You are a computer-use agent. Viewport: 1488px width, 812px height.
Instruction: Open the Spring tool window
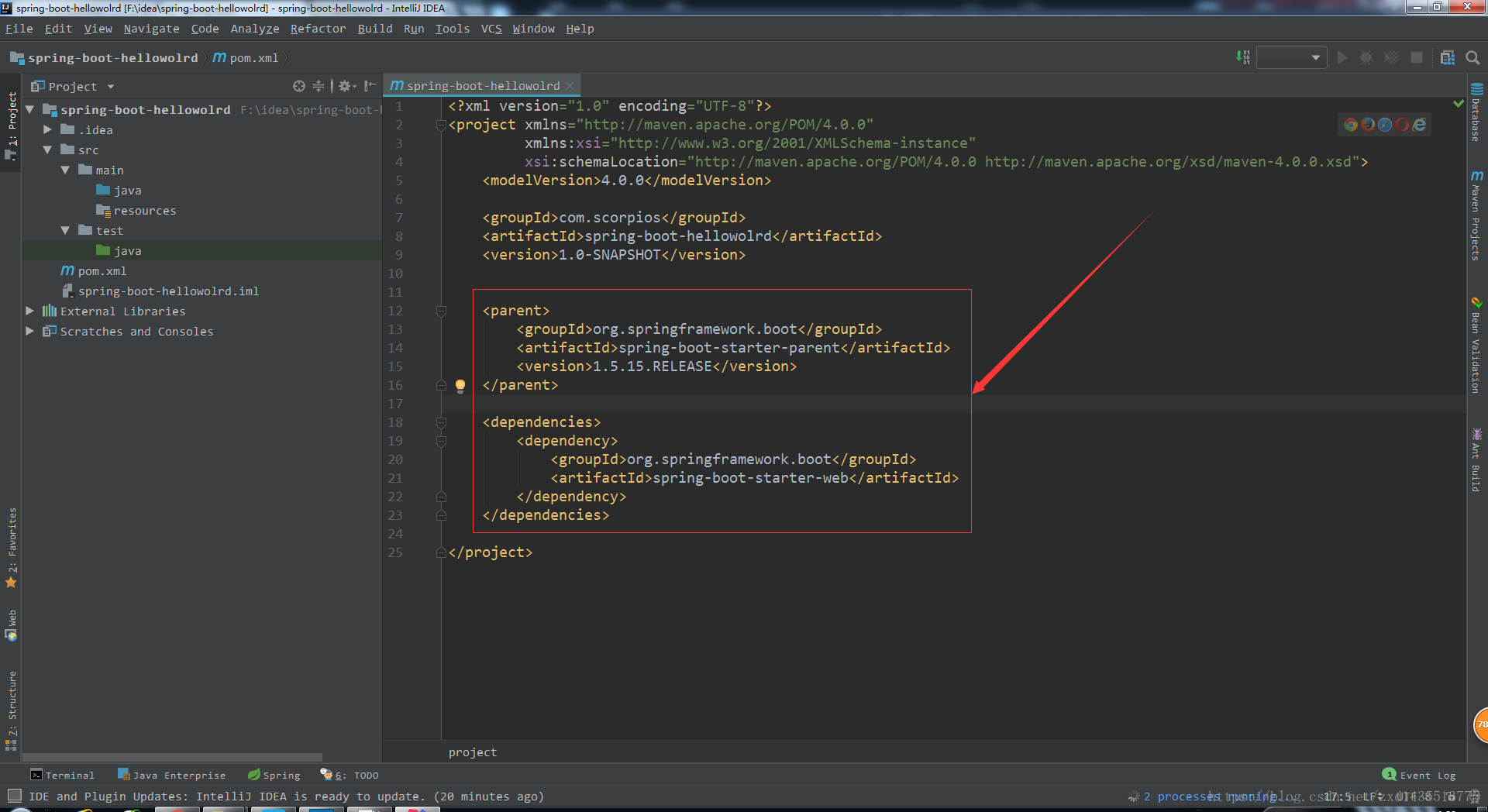[x=274, y=775]
